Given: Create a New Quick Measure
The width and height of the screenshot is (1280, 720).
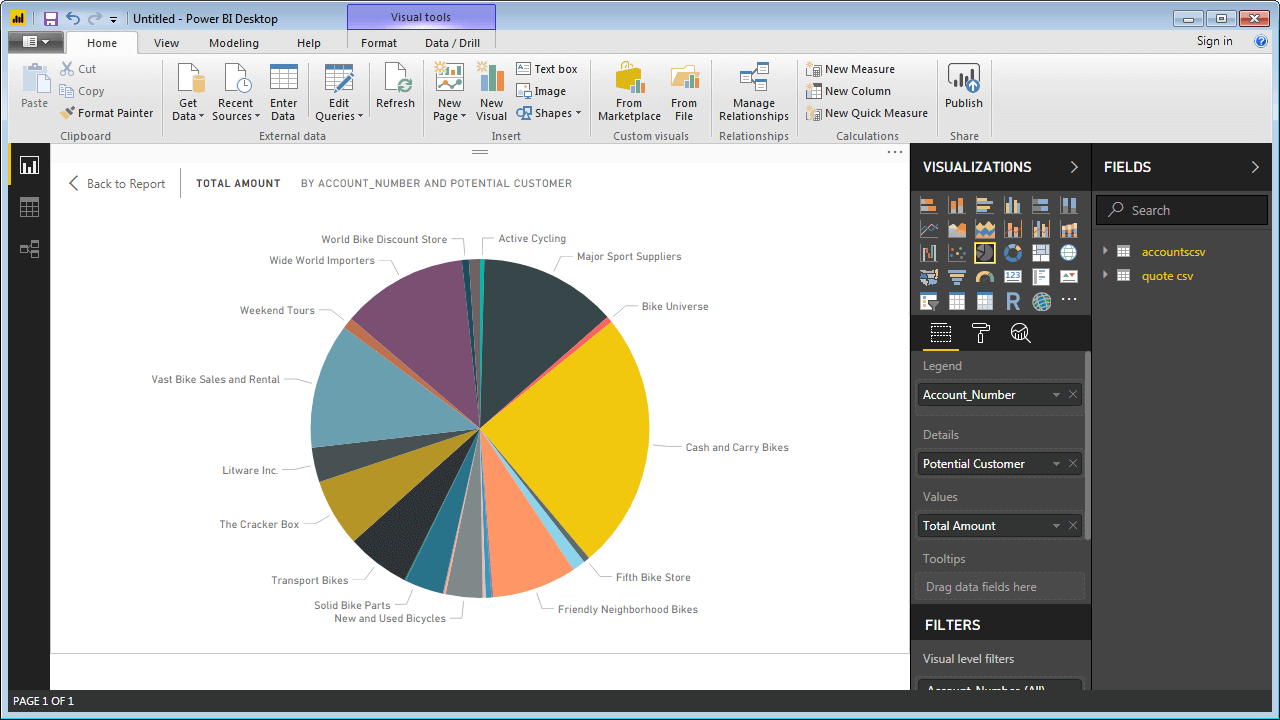Looking at the screenshot, I should [867, 113].
